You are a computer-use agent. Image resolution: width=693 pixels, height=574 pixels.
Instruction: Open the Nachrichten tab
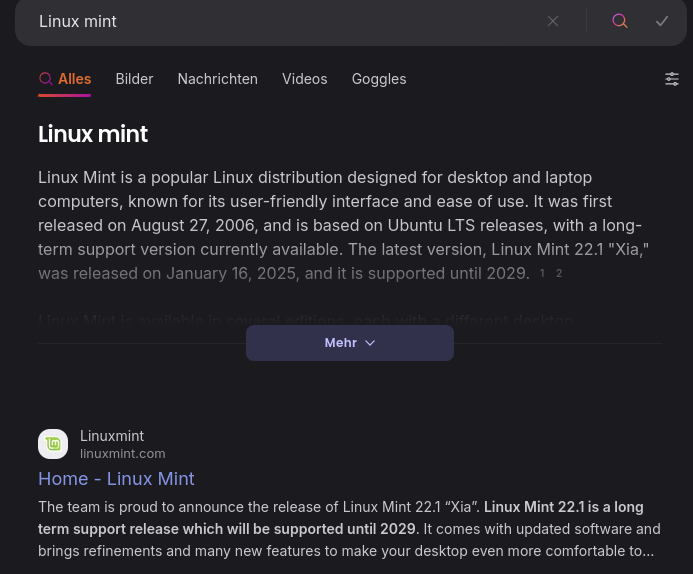217,79
